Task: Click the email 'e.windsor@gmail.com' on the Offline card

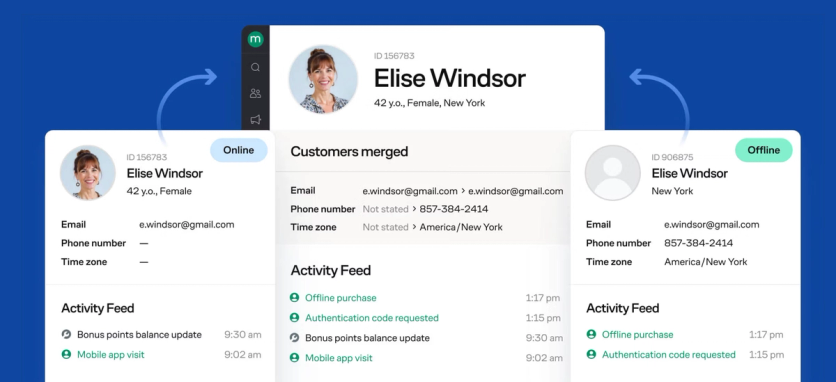Action: (712, 225)
